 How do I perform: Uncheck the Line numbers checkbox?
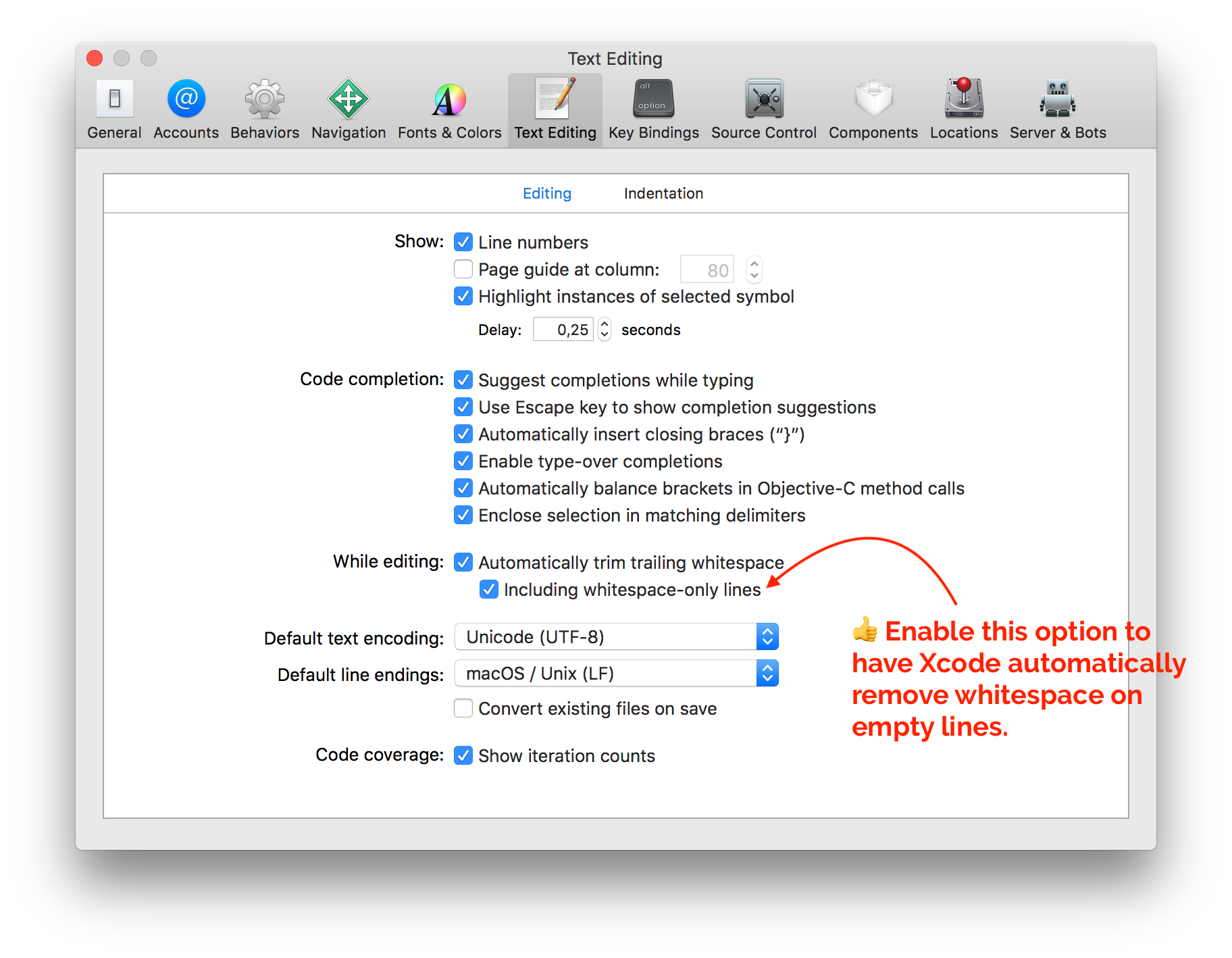tap(463, 242)
